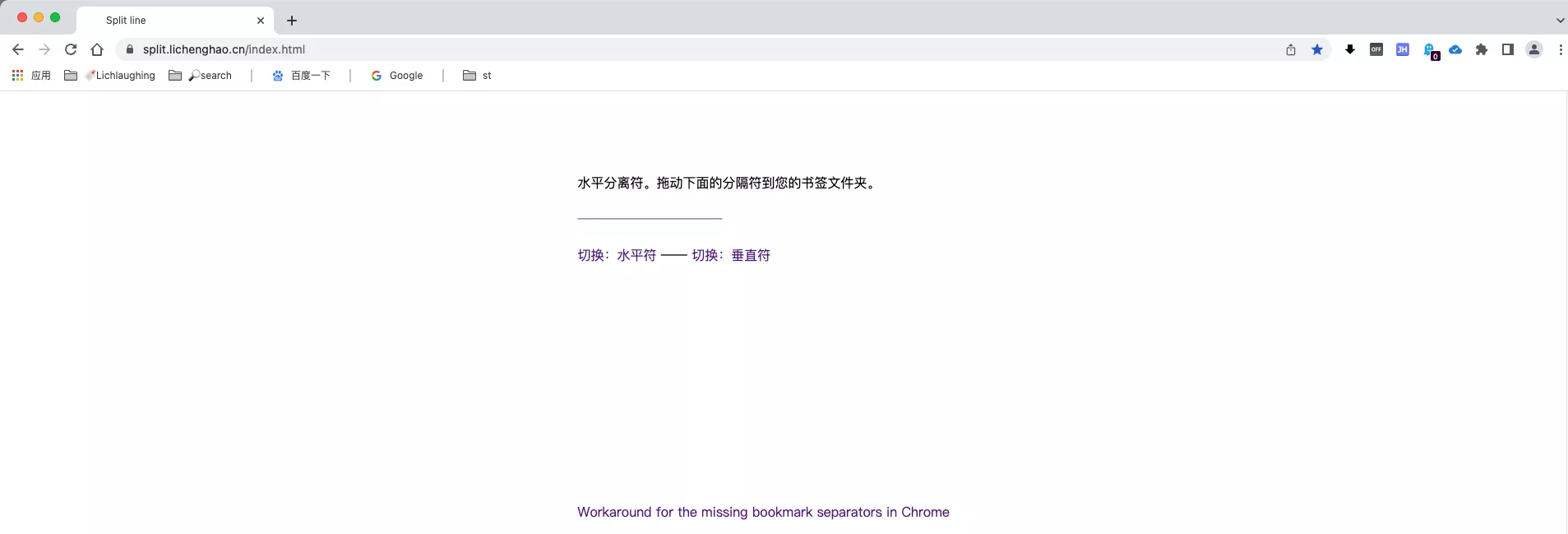
Task: Click the share page icon
Action: 1291,49
